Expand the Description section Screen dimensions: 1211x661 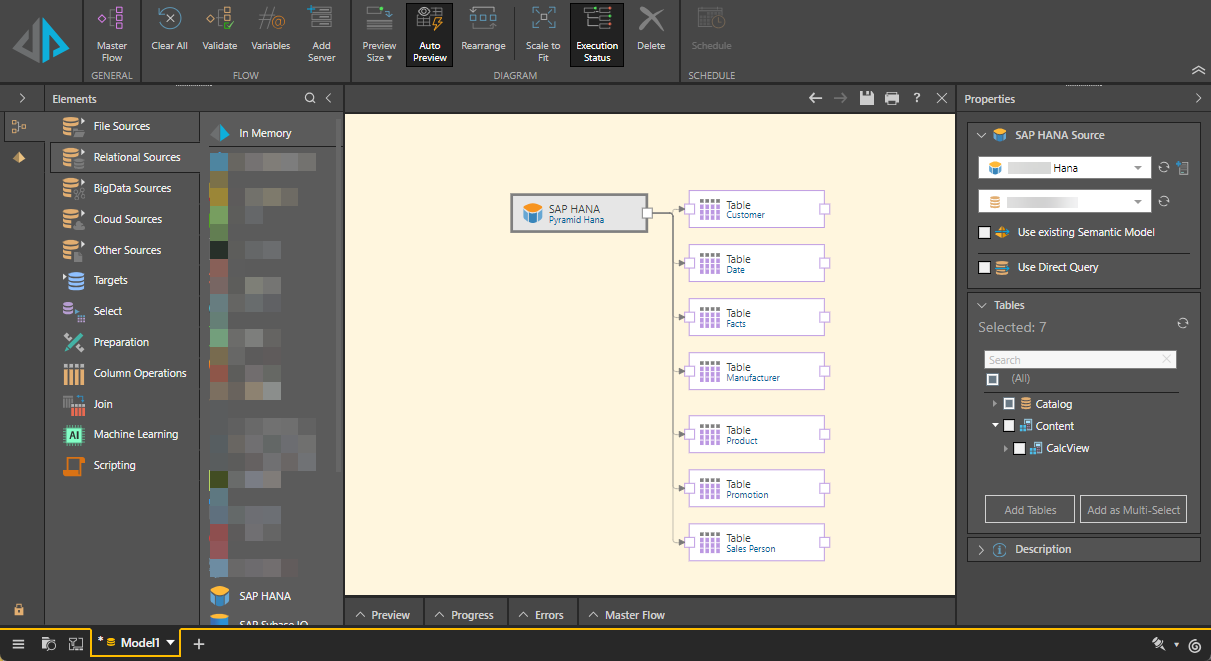(981, 550)
